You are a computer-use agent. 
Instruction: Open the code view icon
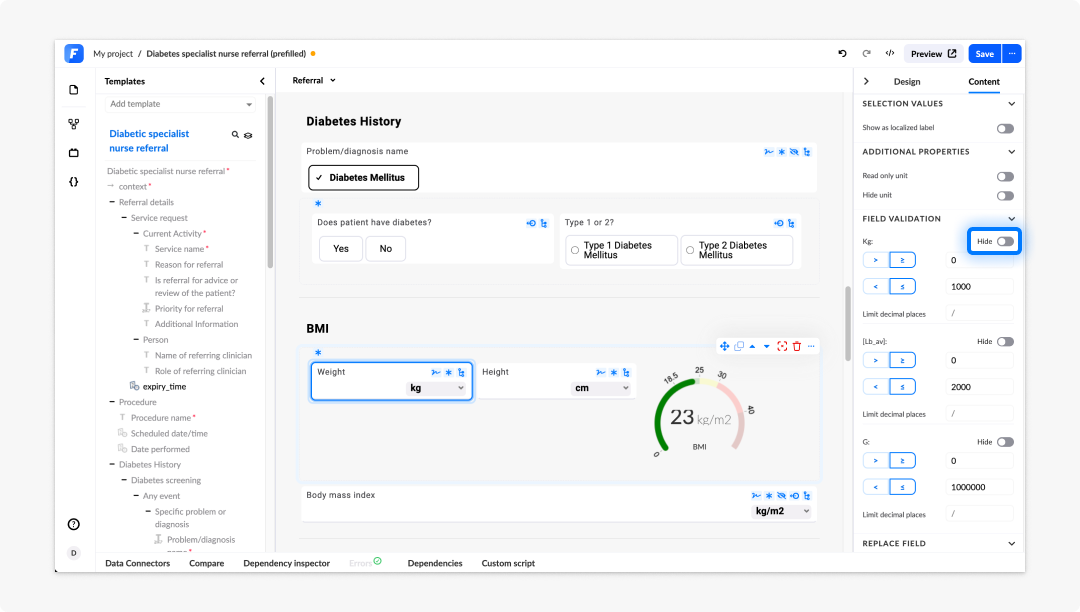[890, 54]
